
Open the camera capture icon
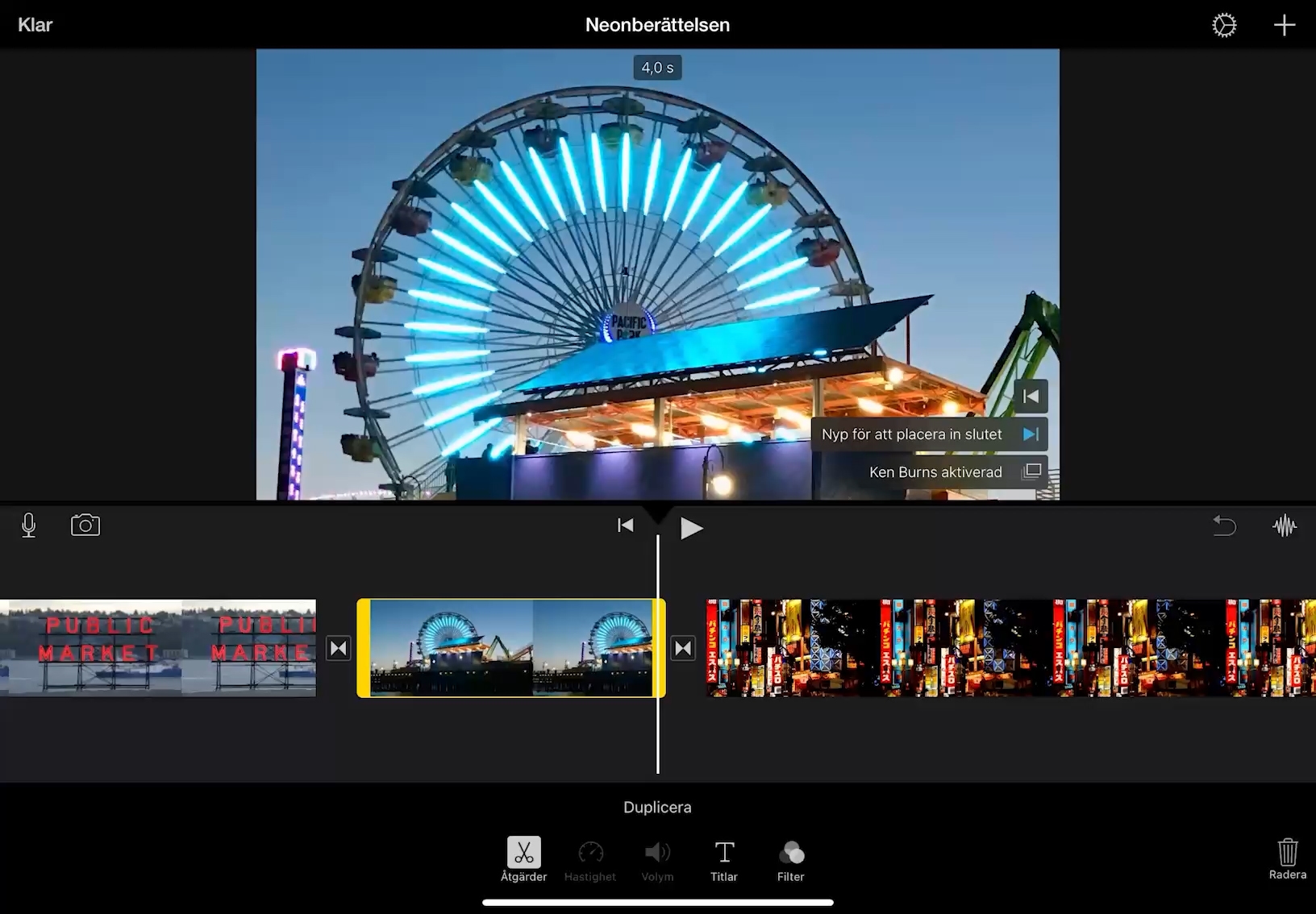85,526
